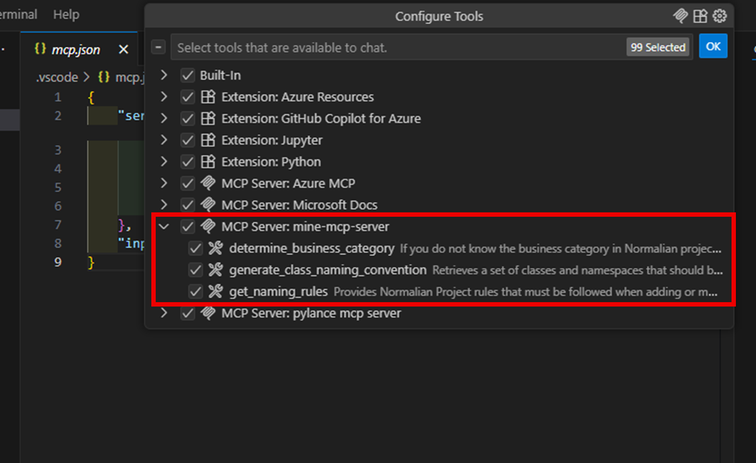Uncheck Extension: Jupyter checkbox
Viewport: 756px width, 463px height.
187,140
